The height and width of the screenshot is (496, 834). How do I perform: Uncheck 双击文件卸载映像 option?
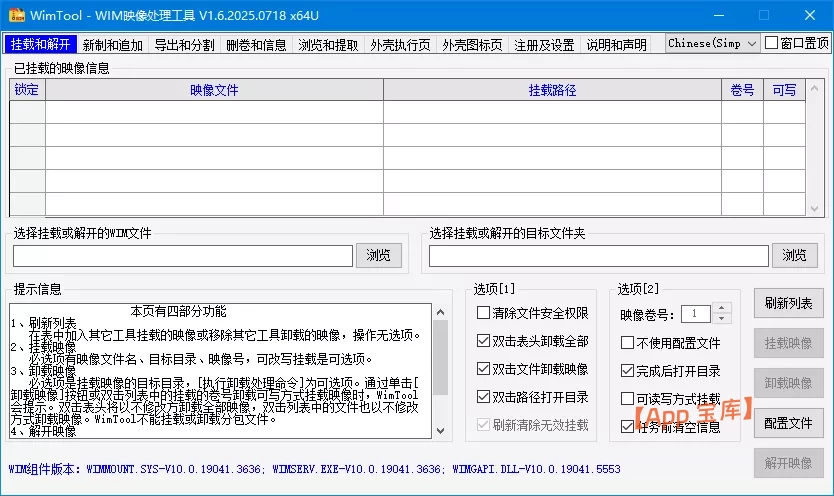(x=483, y=368)
